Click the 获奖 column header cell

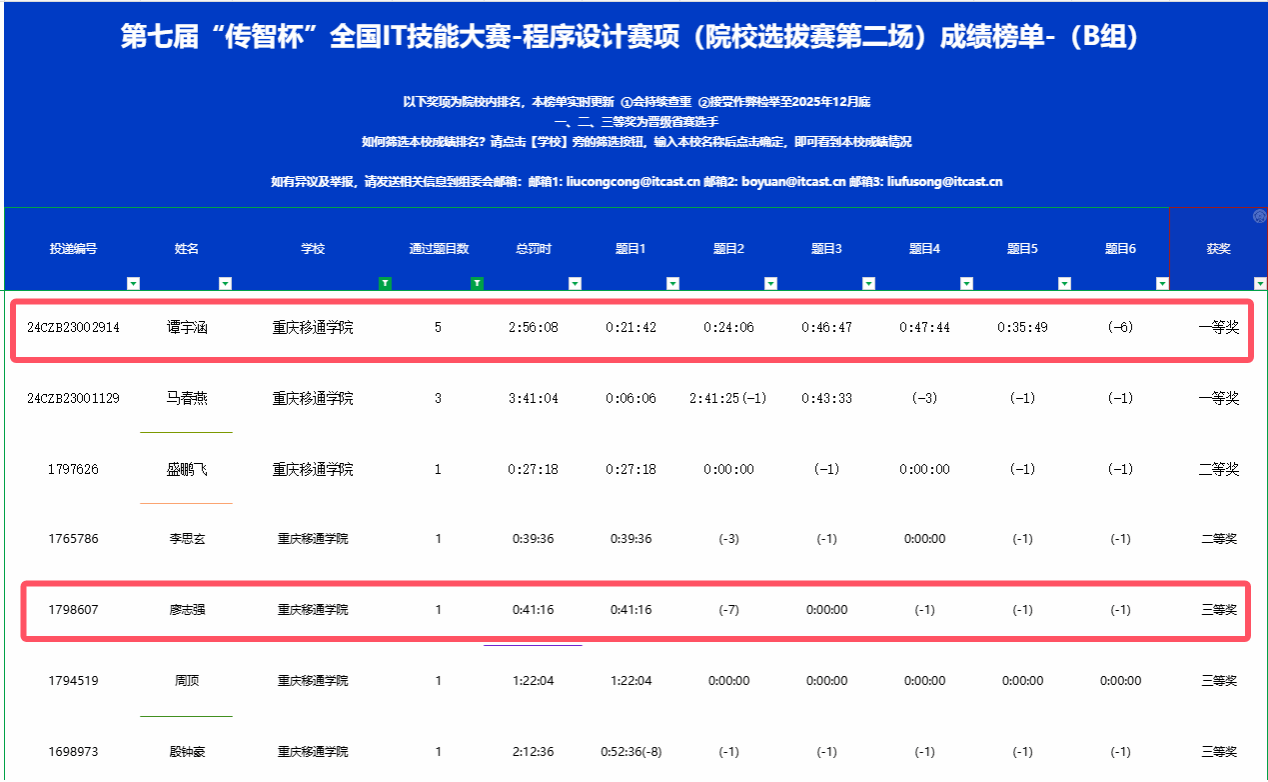click(1218, 249)
